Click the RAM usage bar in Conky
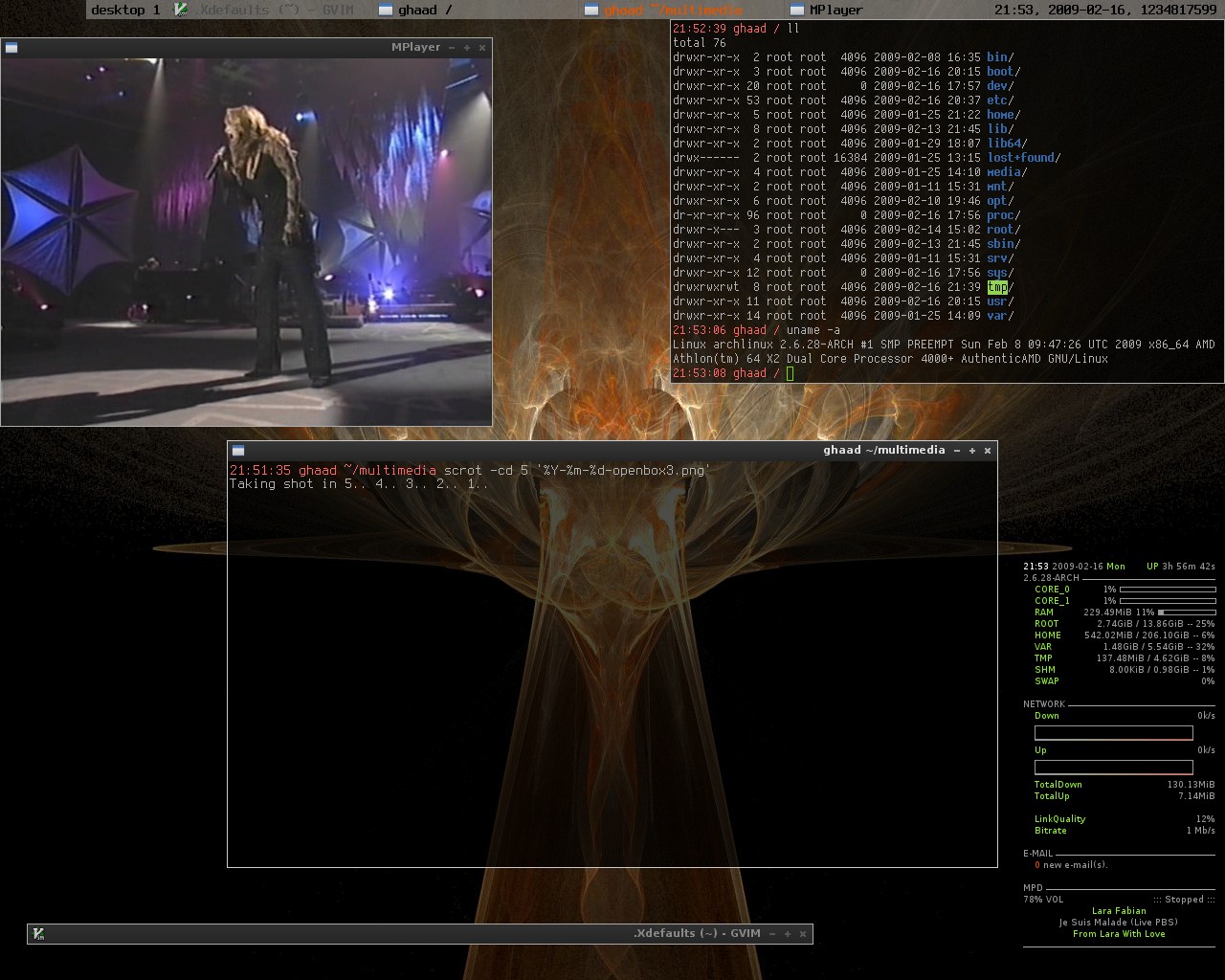Viewport: 1225px width, 980px height. 1187,612
